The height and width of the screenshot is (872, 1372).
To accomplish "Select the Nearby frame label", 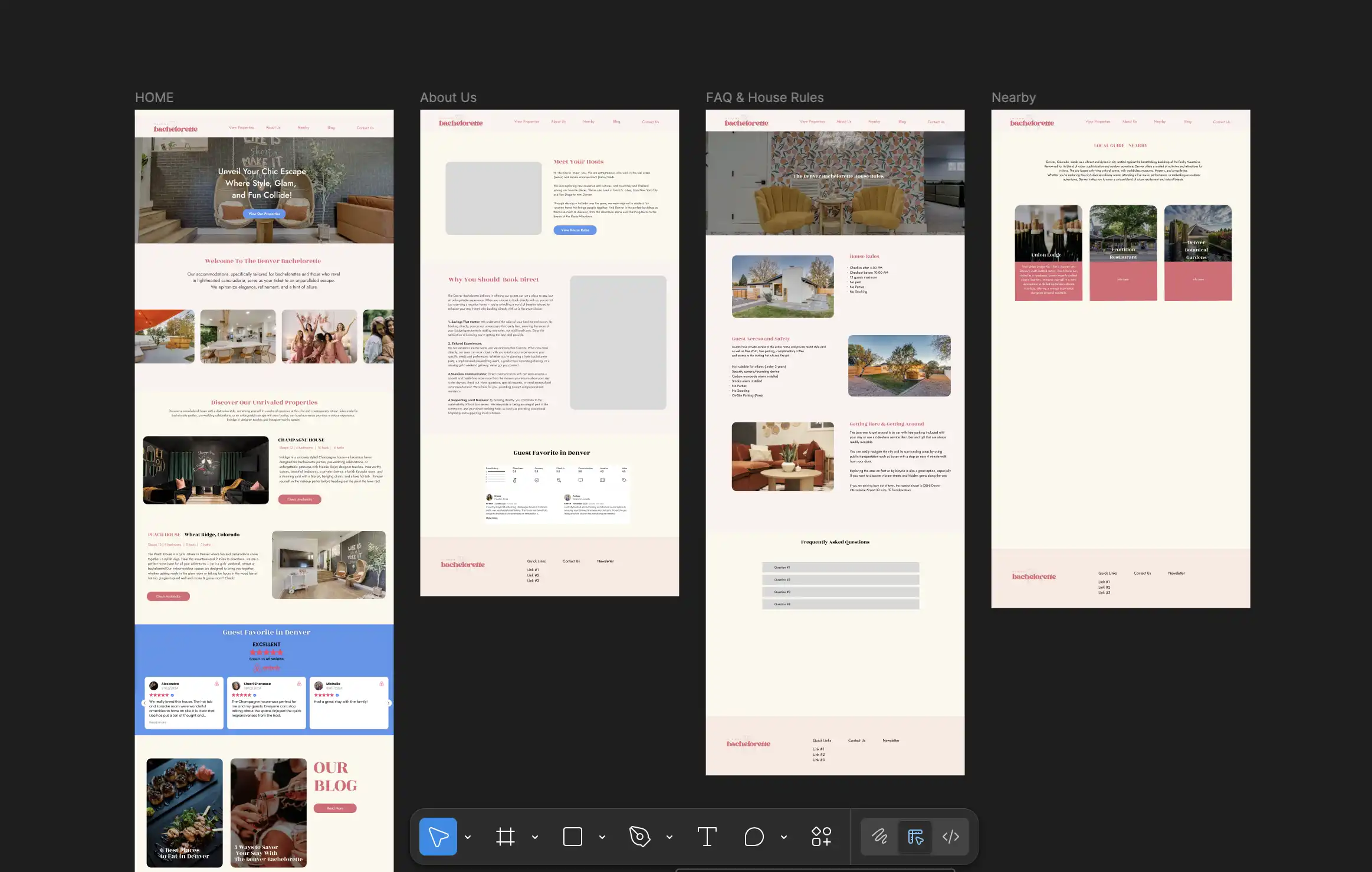I will 1013,98.
